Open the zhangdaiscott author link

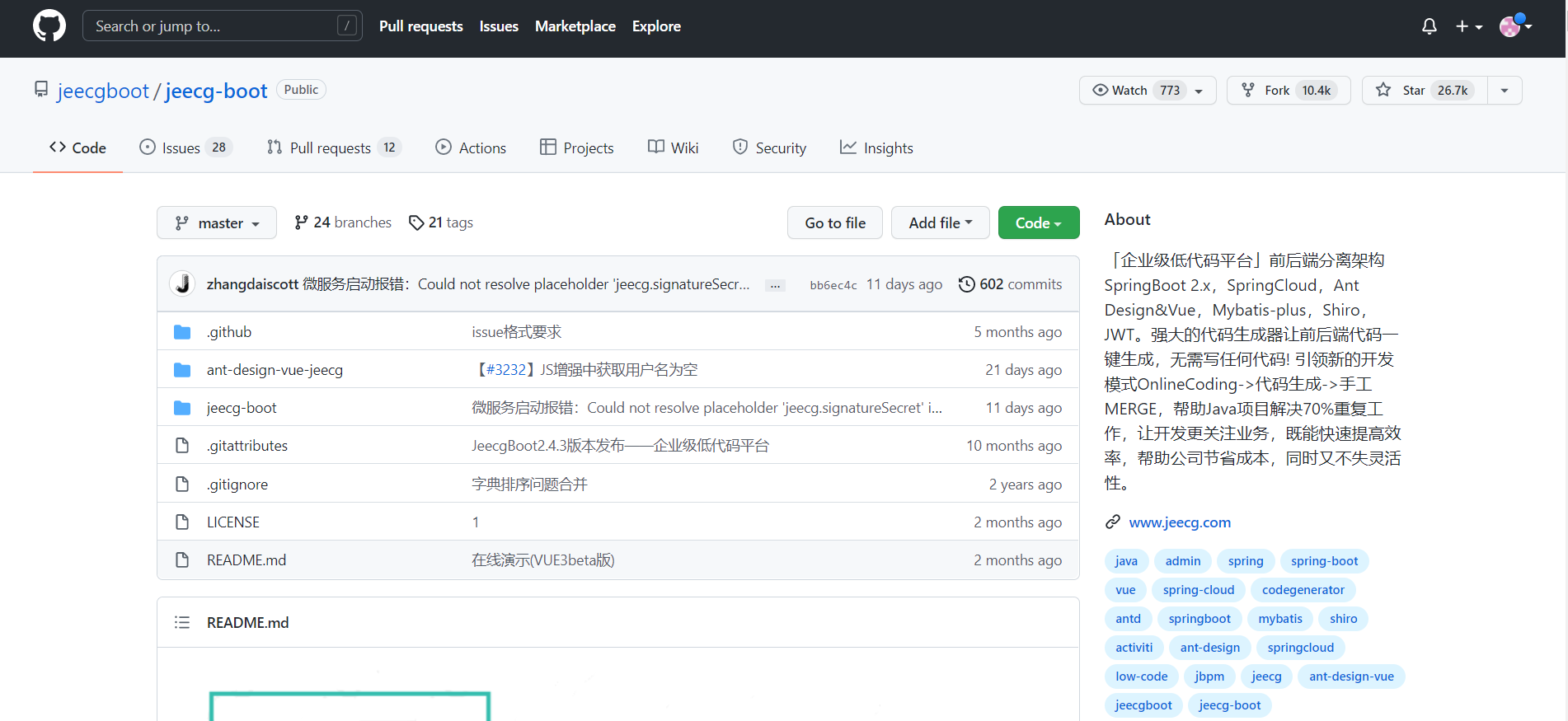point(252,283)
